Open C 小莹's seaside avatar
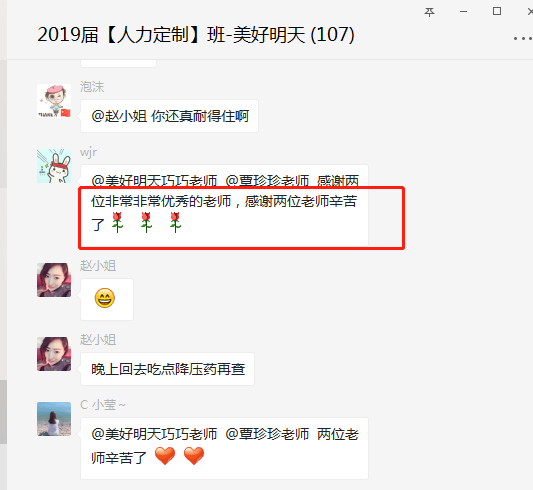This screenshot has width=533, height=490. (54, 419)
